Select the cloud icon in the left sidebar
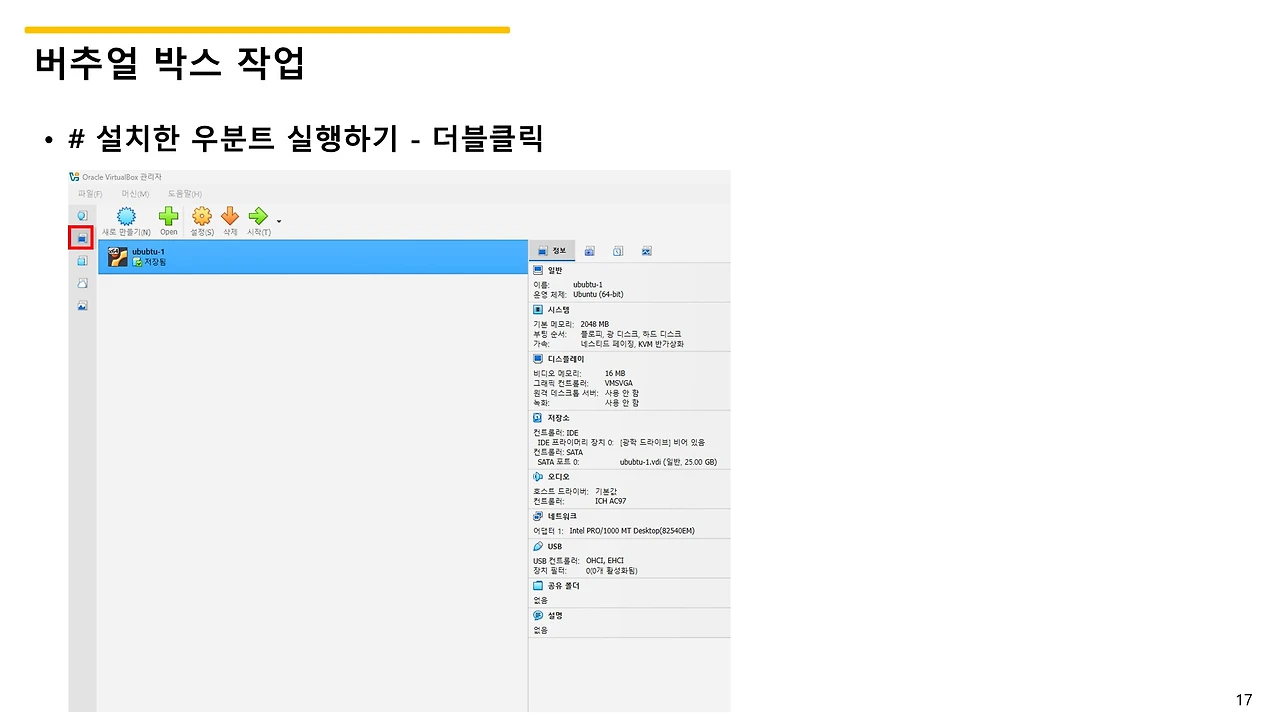The height and width of the screenshot is (720, 1280). pyautogui.click(x=81, y=283)
